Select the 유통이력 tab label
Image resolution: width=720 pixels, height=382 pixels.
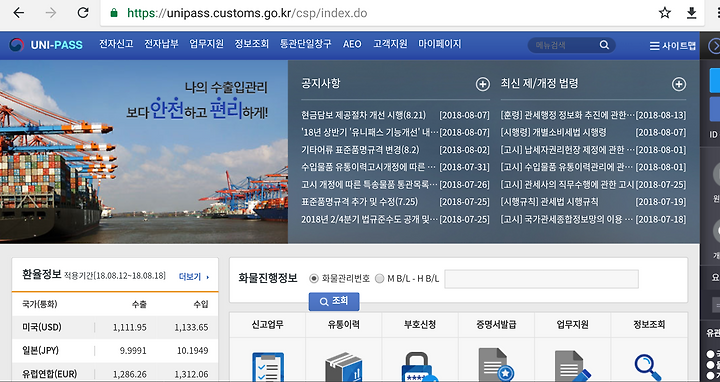tap(343, 325)
